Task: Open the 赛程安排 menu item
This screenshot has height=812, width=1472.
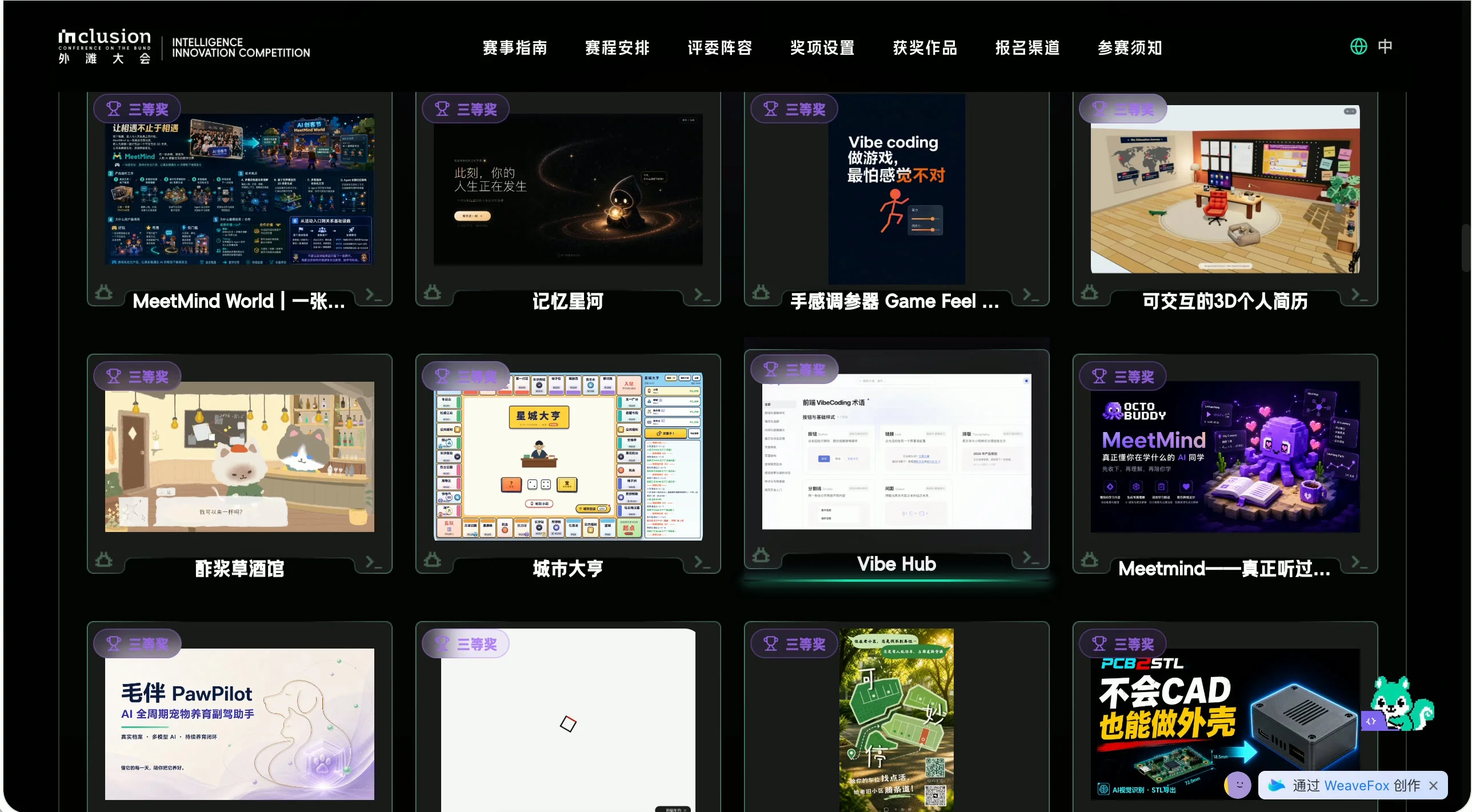Action: click(x=617, y=47)
